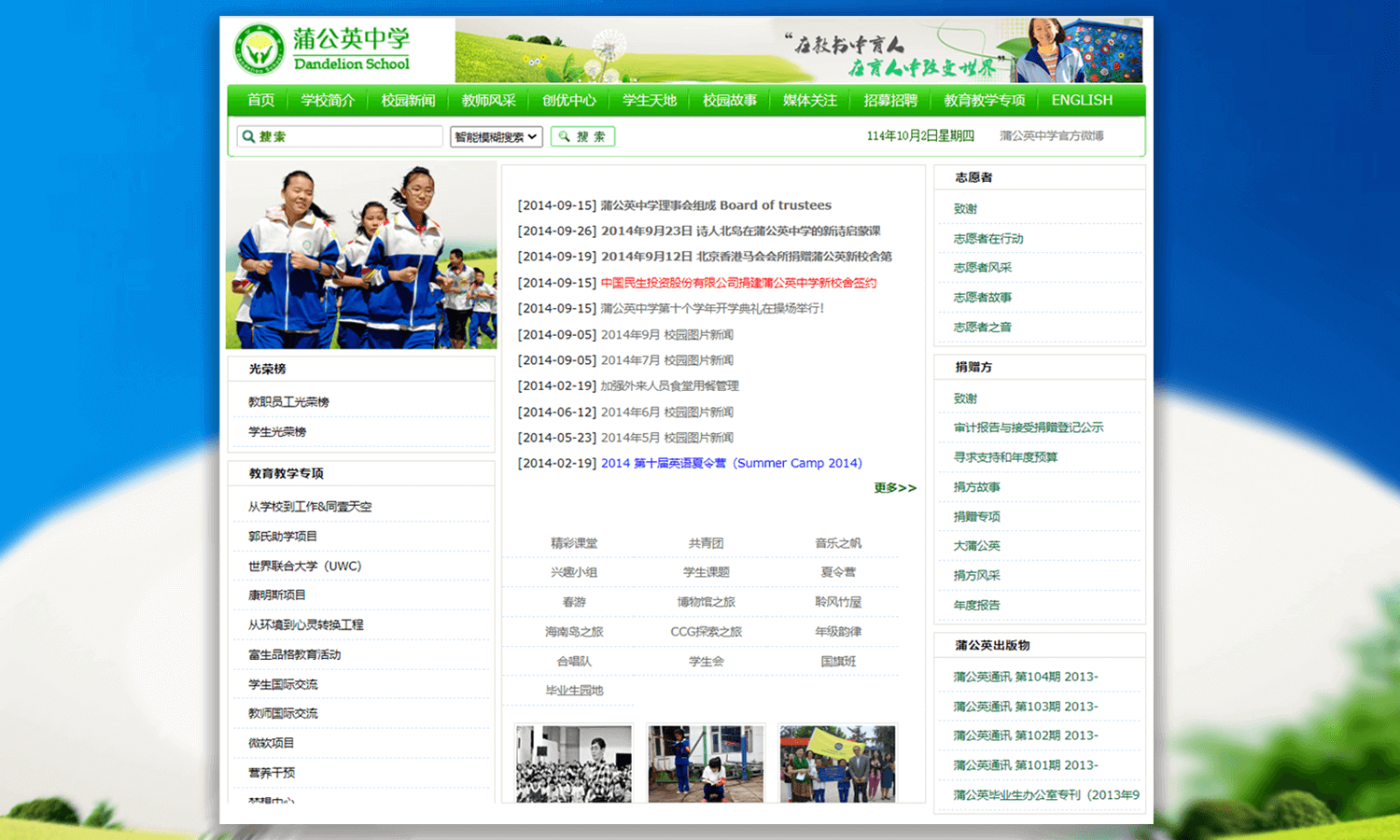This screenshot has height=840, width=1400.
Task: Select the date text 114年10月2日星期四
Action: pyautogui.click(x=920, y=136)
